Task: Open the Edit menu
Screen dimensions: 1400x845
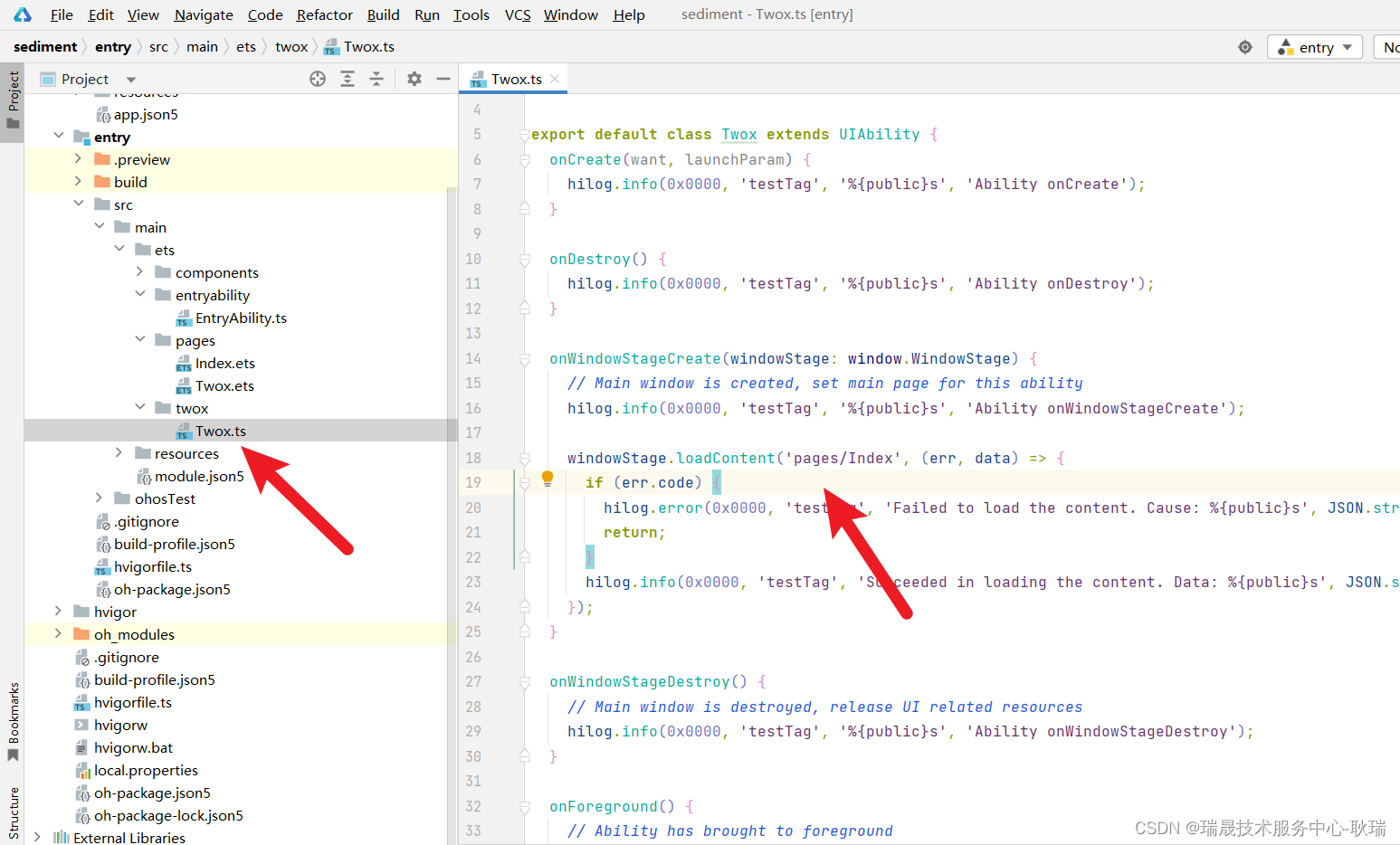Action: click(100, 14)
